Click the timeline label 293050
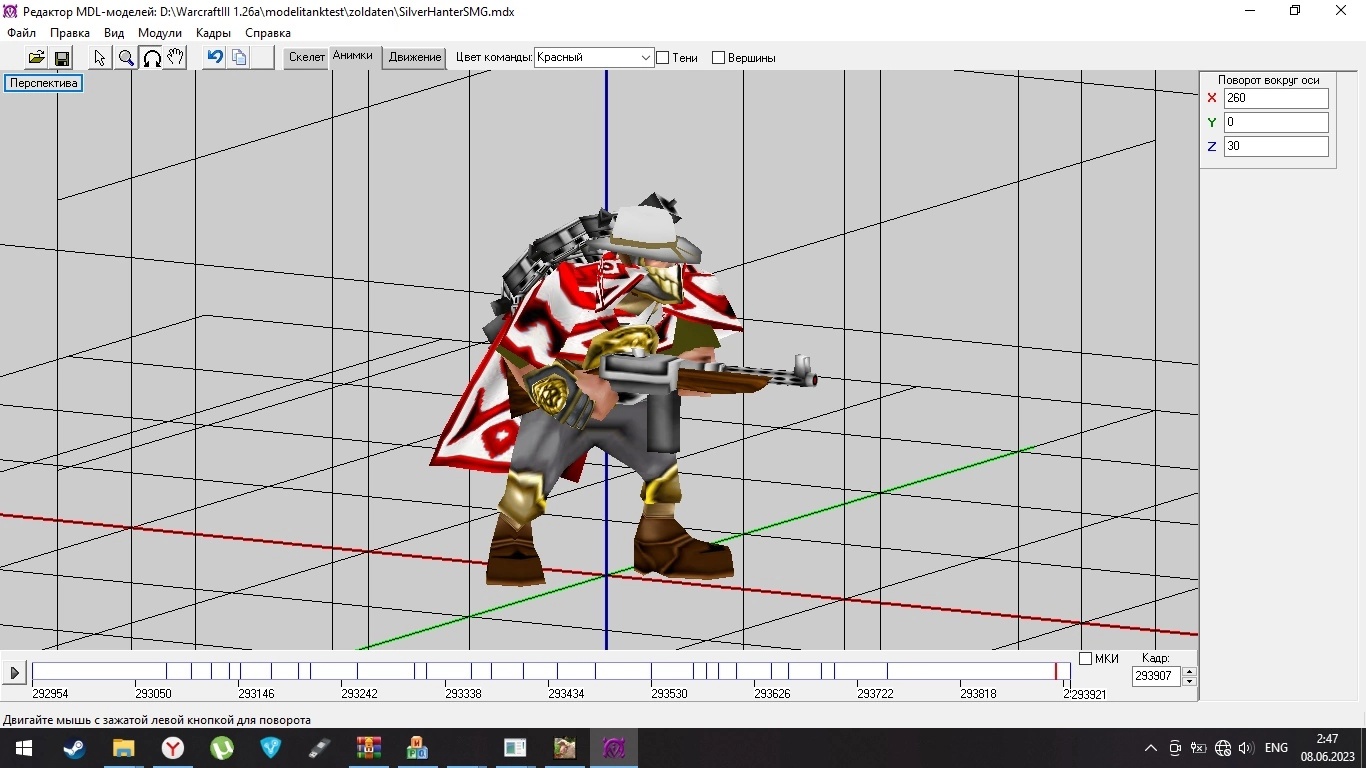The width and height of the screenshot is (1366, 768). coord(153,694)
